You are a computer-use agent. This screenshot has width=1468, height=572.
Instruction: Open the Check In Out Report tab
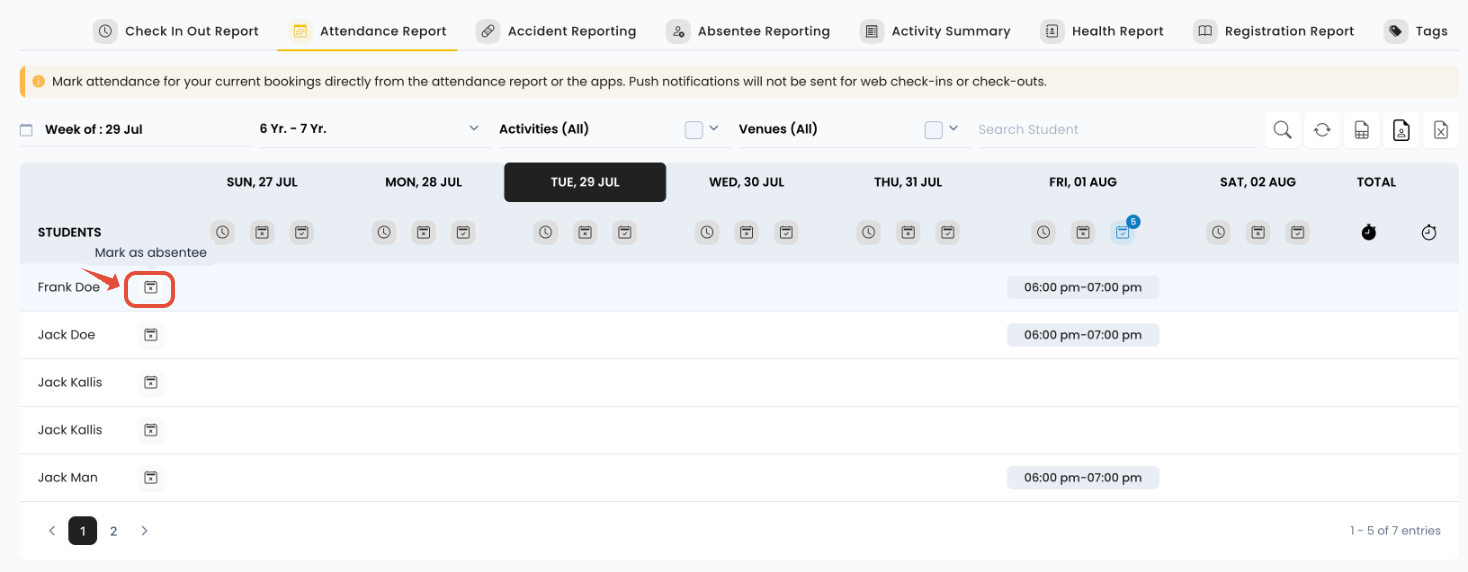pos(176,31)
